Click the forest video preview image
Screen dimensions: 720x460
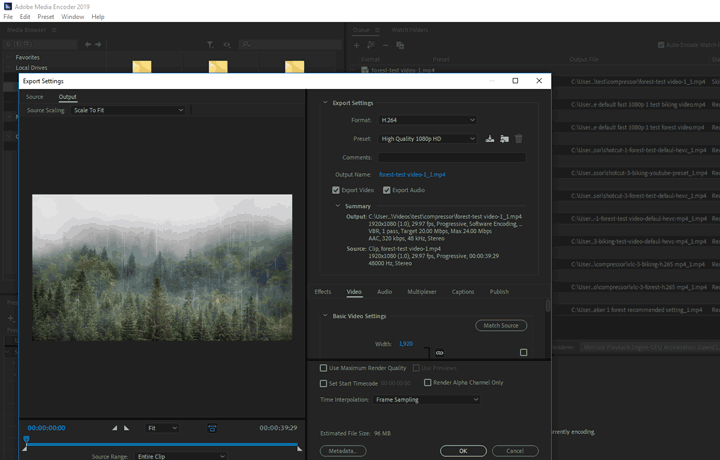[x=162, y=267]
